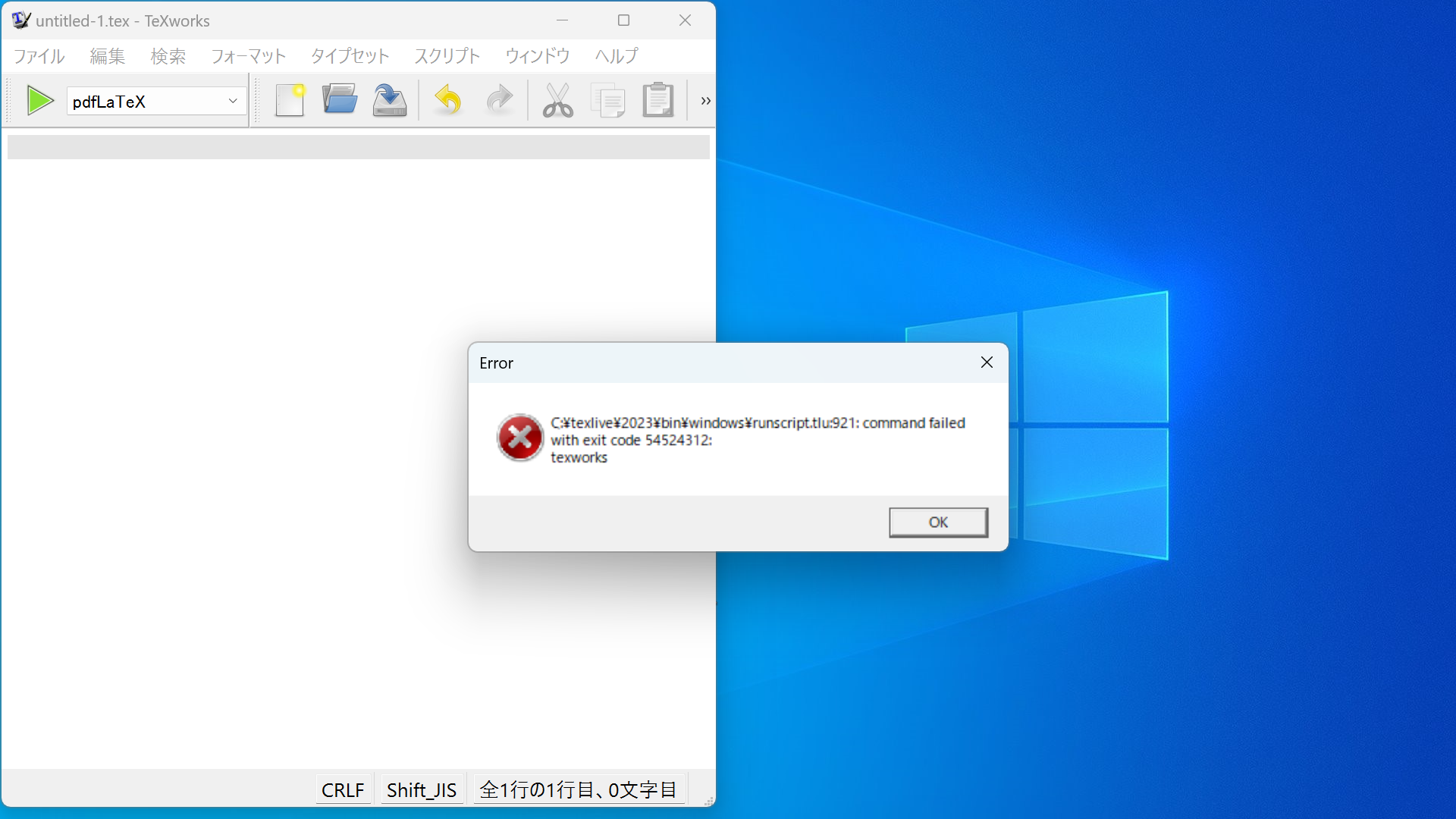The image size is (1456, 819).
Task: Click the TeXworks app icon in title bar
Action: pyautogui.click(x=21, y=20)
